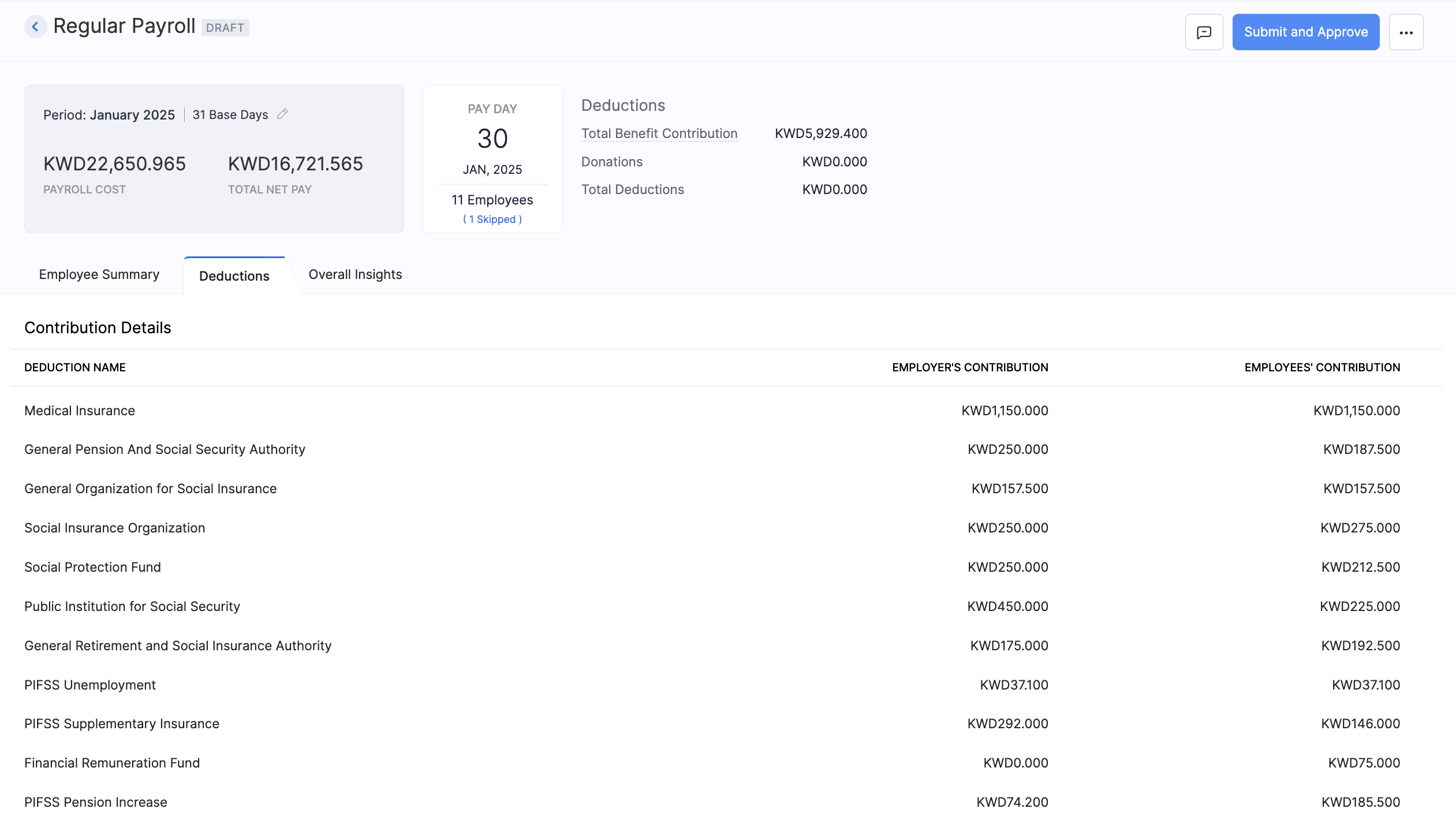Screen dimensions: 1456x827
Task: Open the 1 Skipped employees link
Action: pyautogui.click(x=492, y=219)
